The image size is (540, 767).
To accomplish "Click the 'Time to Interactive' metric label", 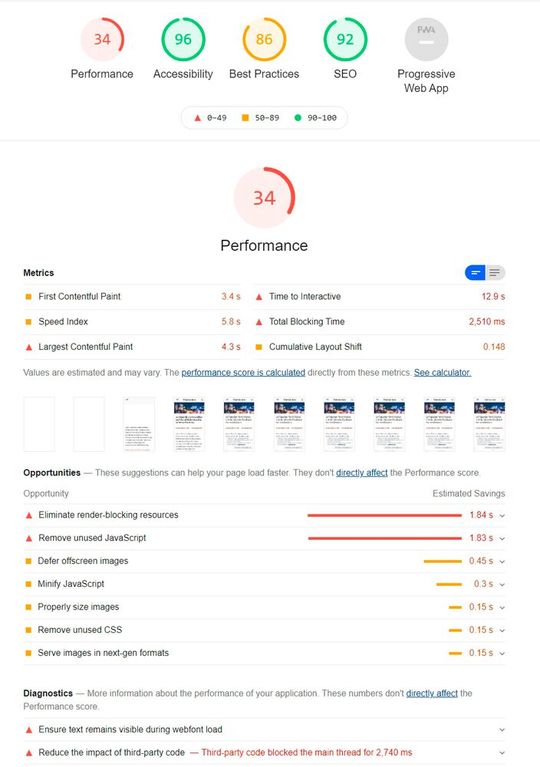I will tap(305, 296).
